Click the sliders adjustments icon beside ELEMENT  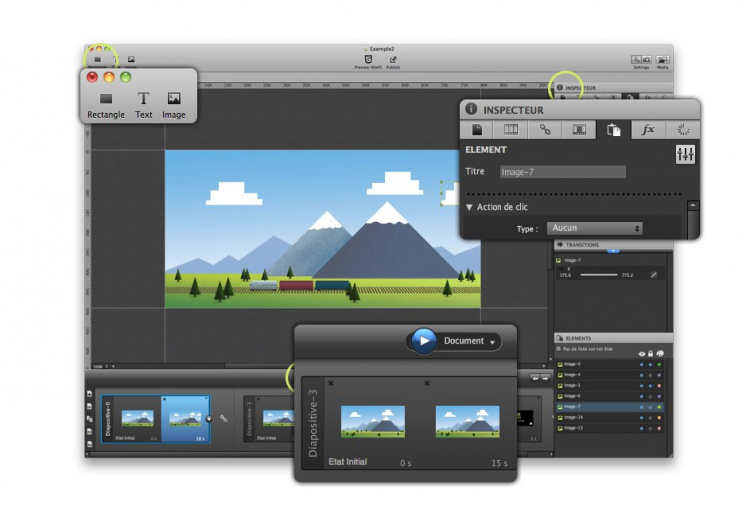(x=685, y=154)
